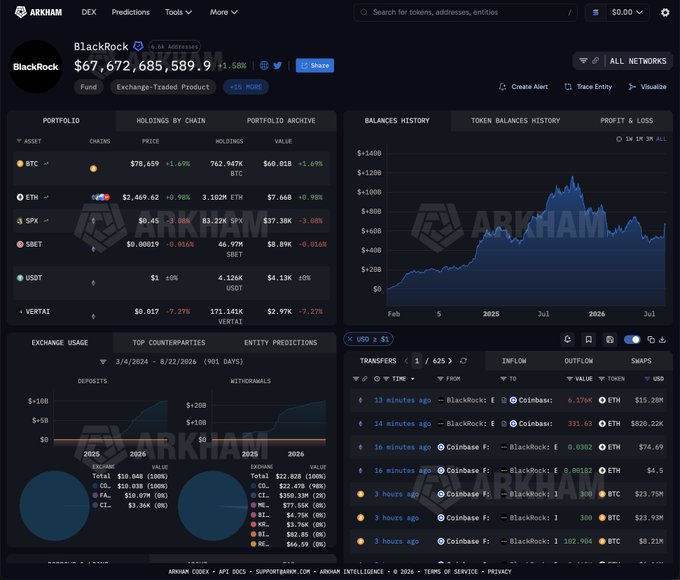This screenshot has width=680, height=580.
Task: Expand the $0.00 balance dropdown
Action: 627,12
